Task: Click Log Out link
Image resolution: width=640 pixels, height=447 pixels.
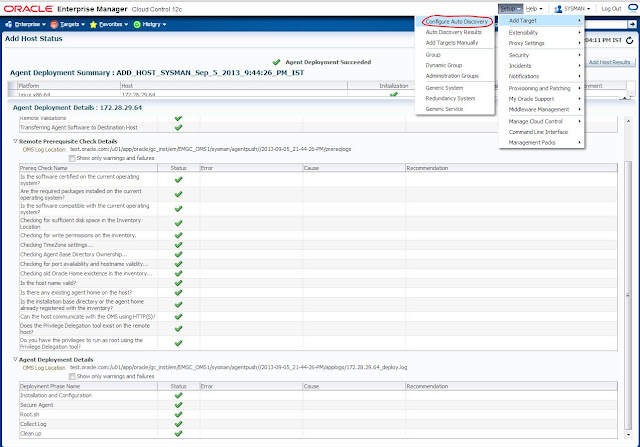Action: (x=611, y=9)
